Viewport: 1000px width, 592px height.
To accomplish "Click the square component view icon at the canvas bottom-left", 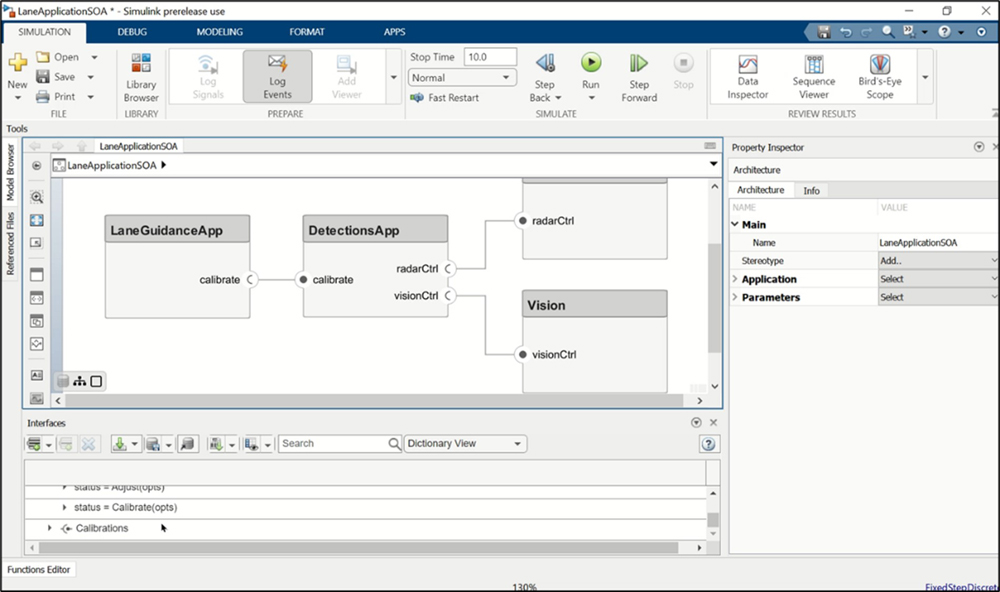I will tap(96, 381).
